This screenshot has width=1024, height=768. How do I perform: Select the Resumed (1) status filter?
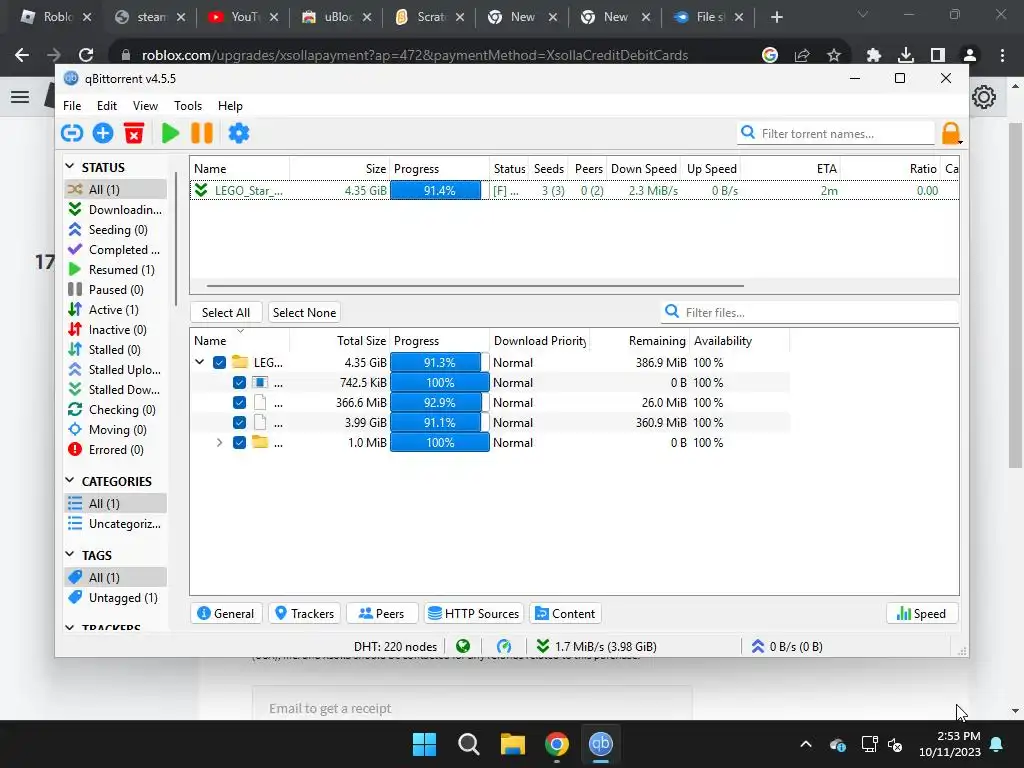115,270
